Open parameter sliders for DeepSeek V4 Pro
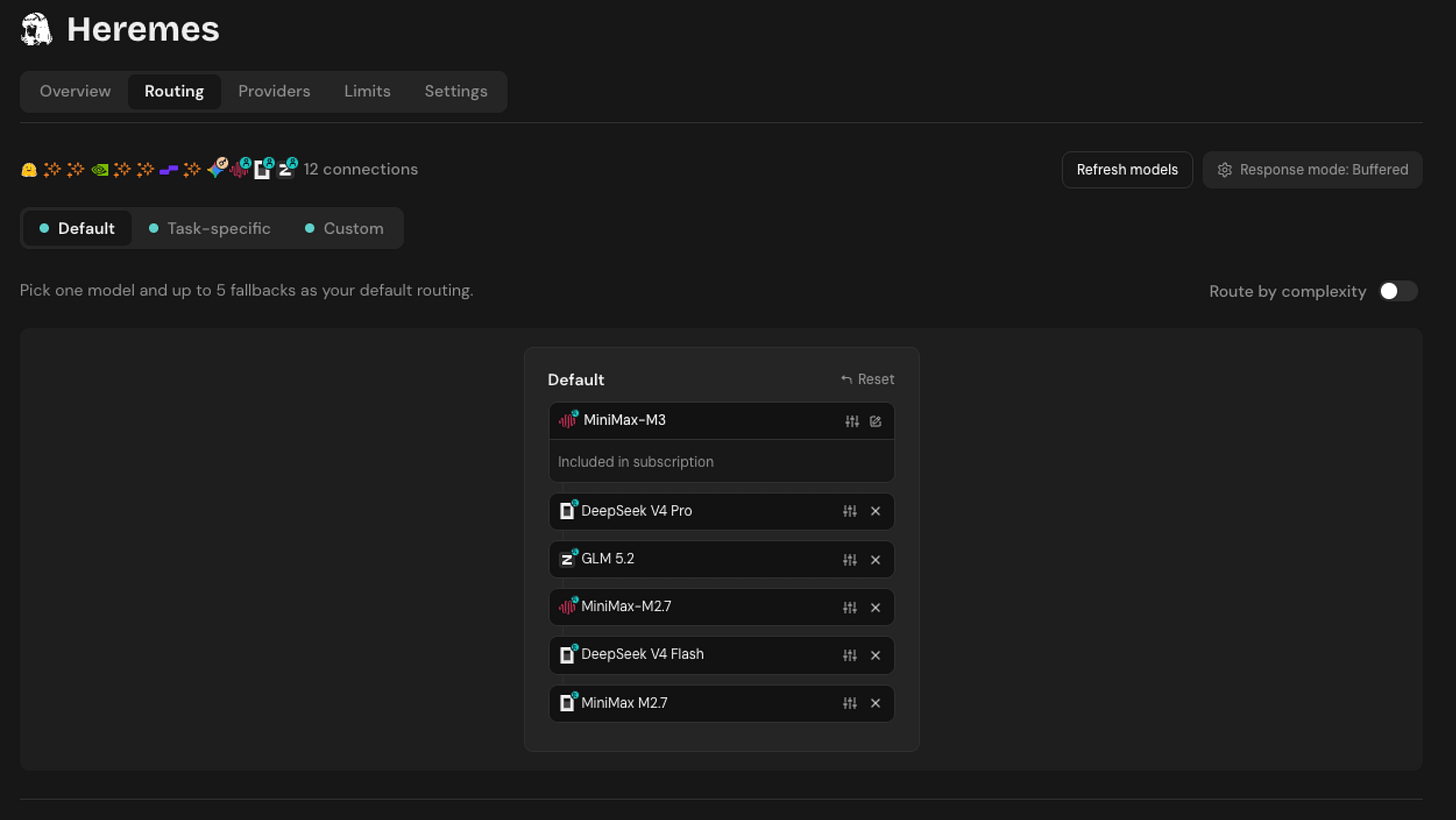Viewport: 1456px width, 820px height. click(850, 511)
